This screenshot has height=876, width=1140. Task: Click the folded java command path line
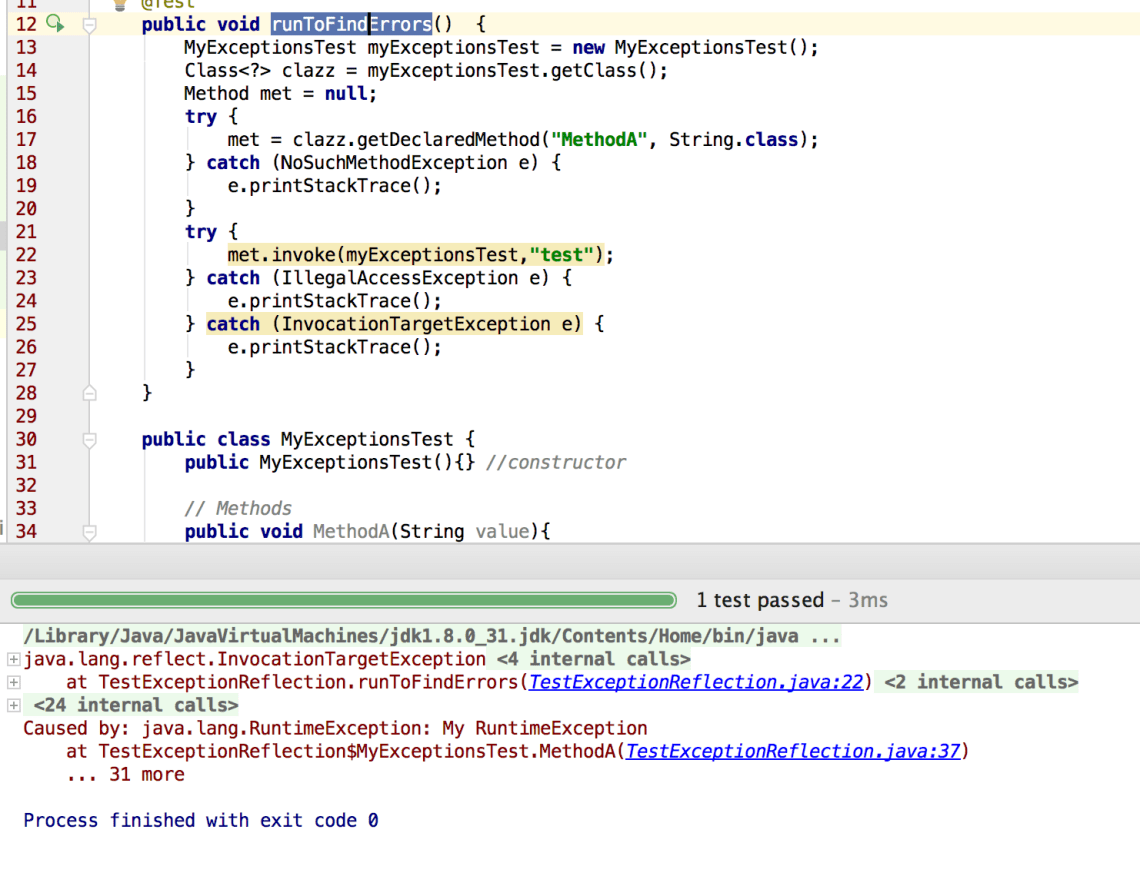coord(431,636)
